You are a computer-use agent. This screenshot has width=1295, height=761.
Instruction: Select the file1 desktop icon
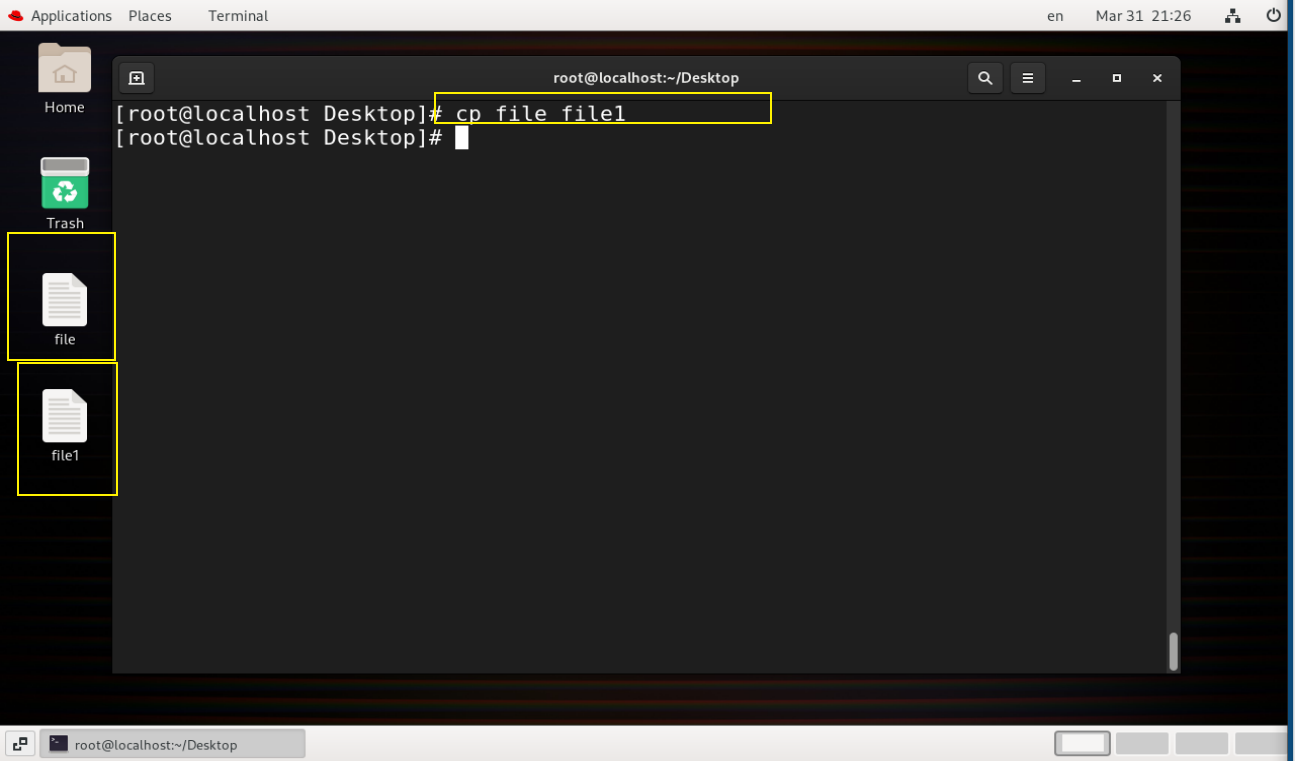[64, 426]
